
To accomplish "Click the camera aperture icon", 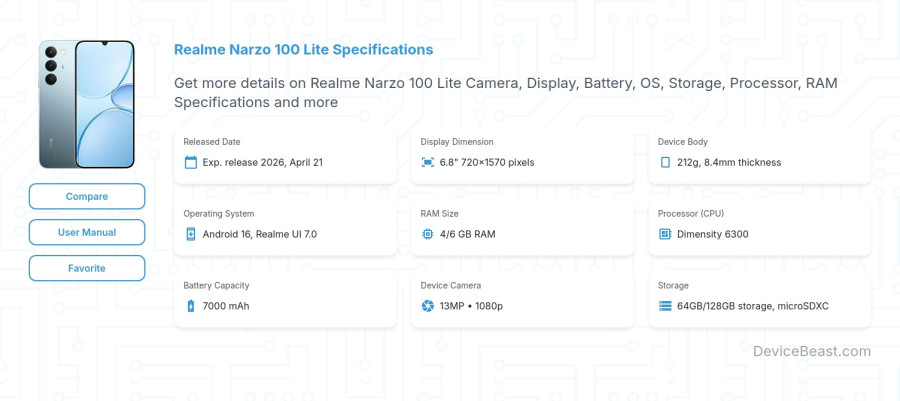I will [428, 306].
